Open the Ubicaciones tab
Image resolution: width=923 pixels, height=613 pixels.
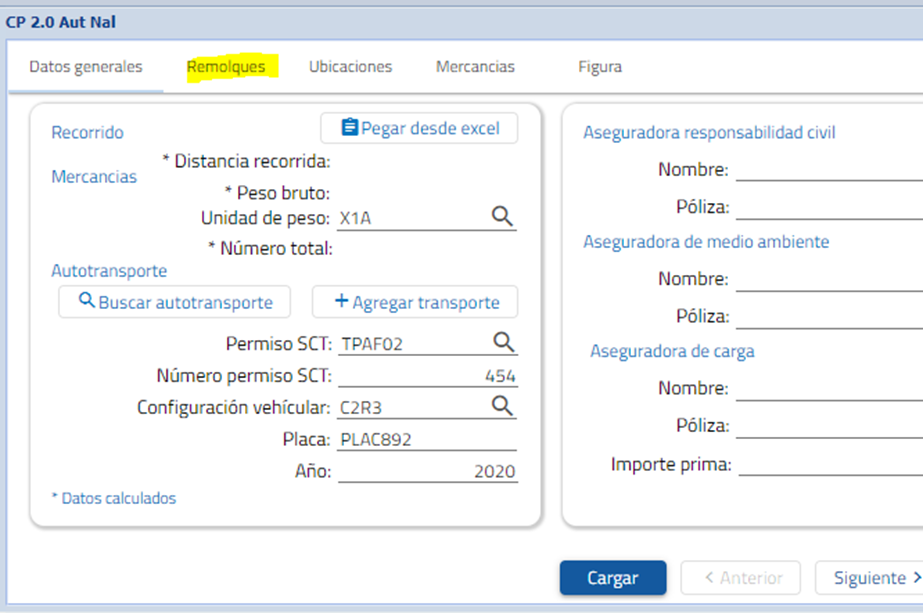[350, 67]
